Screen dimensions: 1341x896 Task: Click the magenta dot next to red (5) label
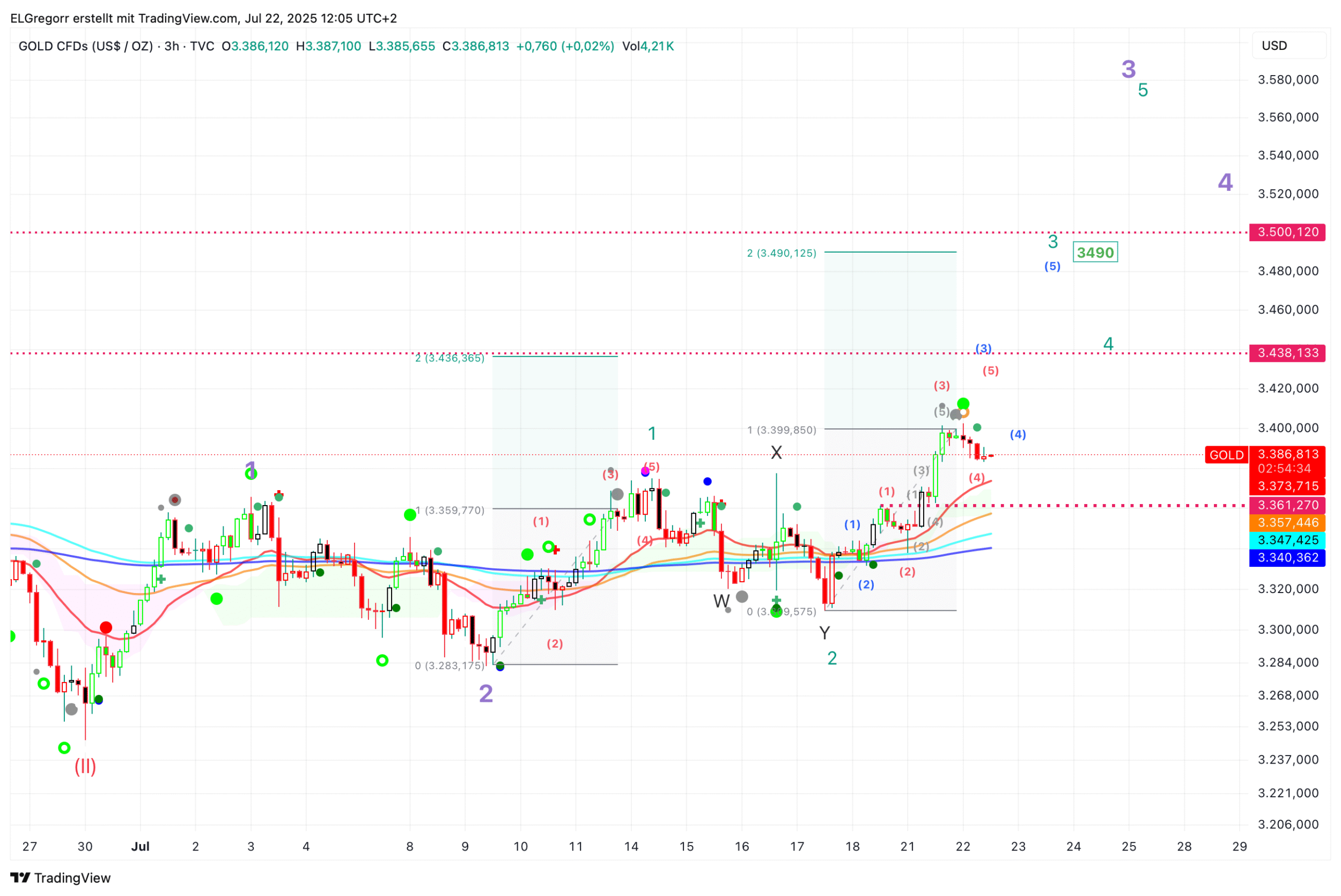click(x=645, y=471)
